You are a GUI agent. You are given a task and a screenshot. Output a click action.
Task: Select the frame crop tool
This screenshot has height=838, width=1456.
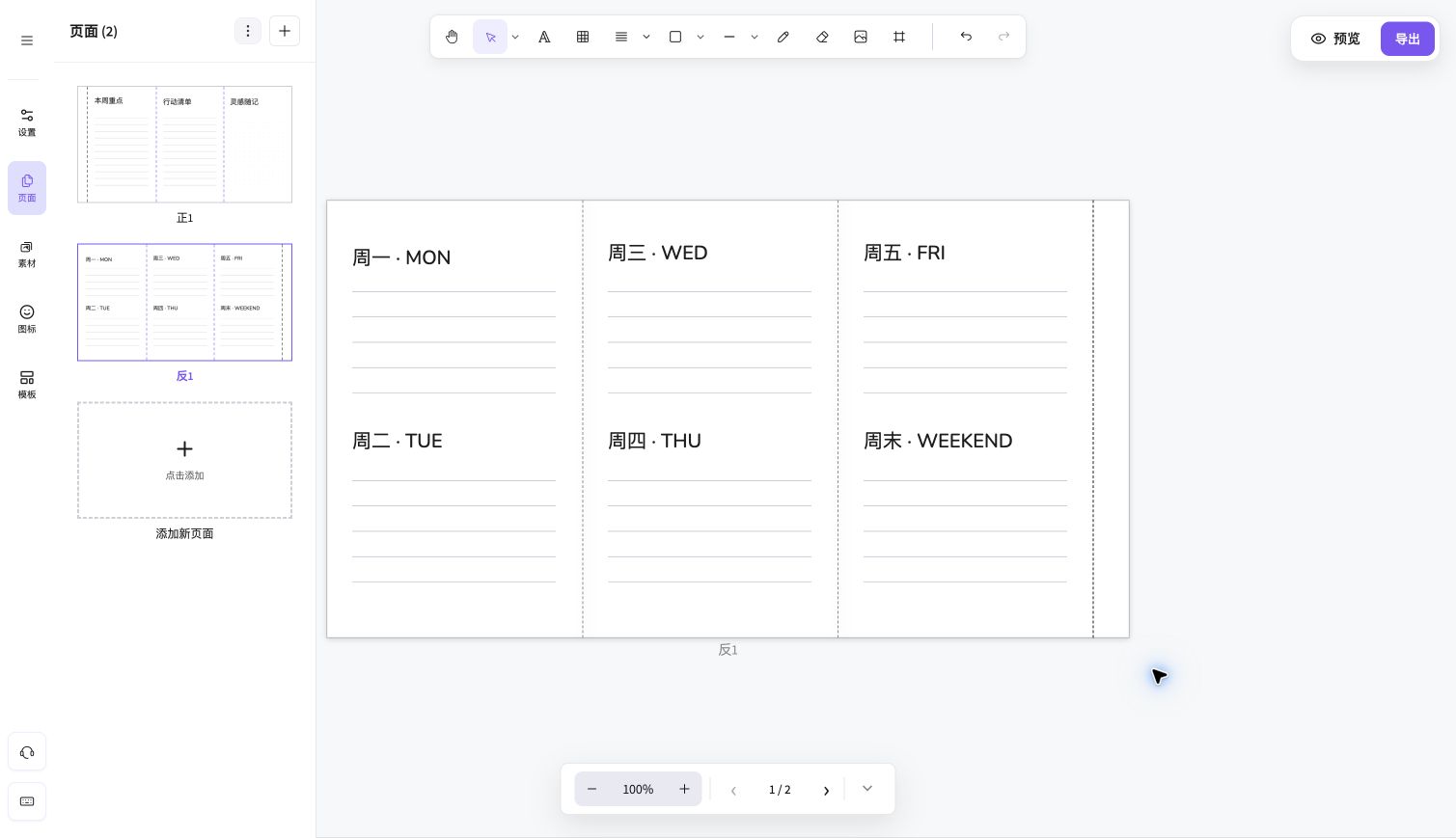point(899,37)
